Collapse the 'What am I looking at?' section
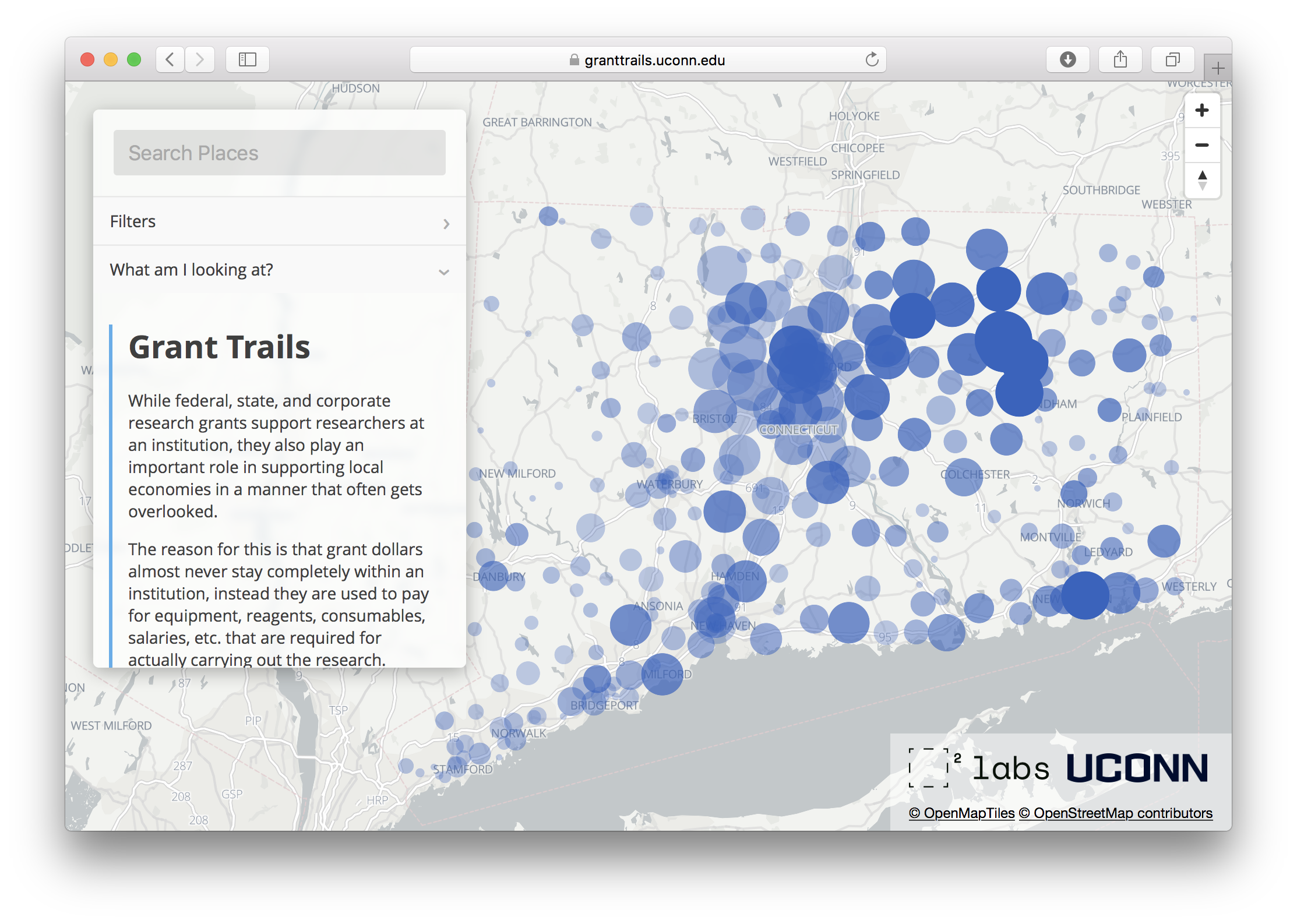Image resolution: width=1297 pixels, height=924 pixels. pyautogui.click(x=280, y=270)
